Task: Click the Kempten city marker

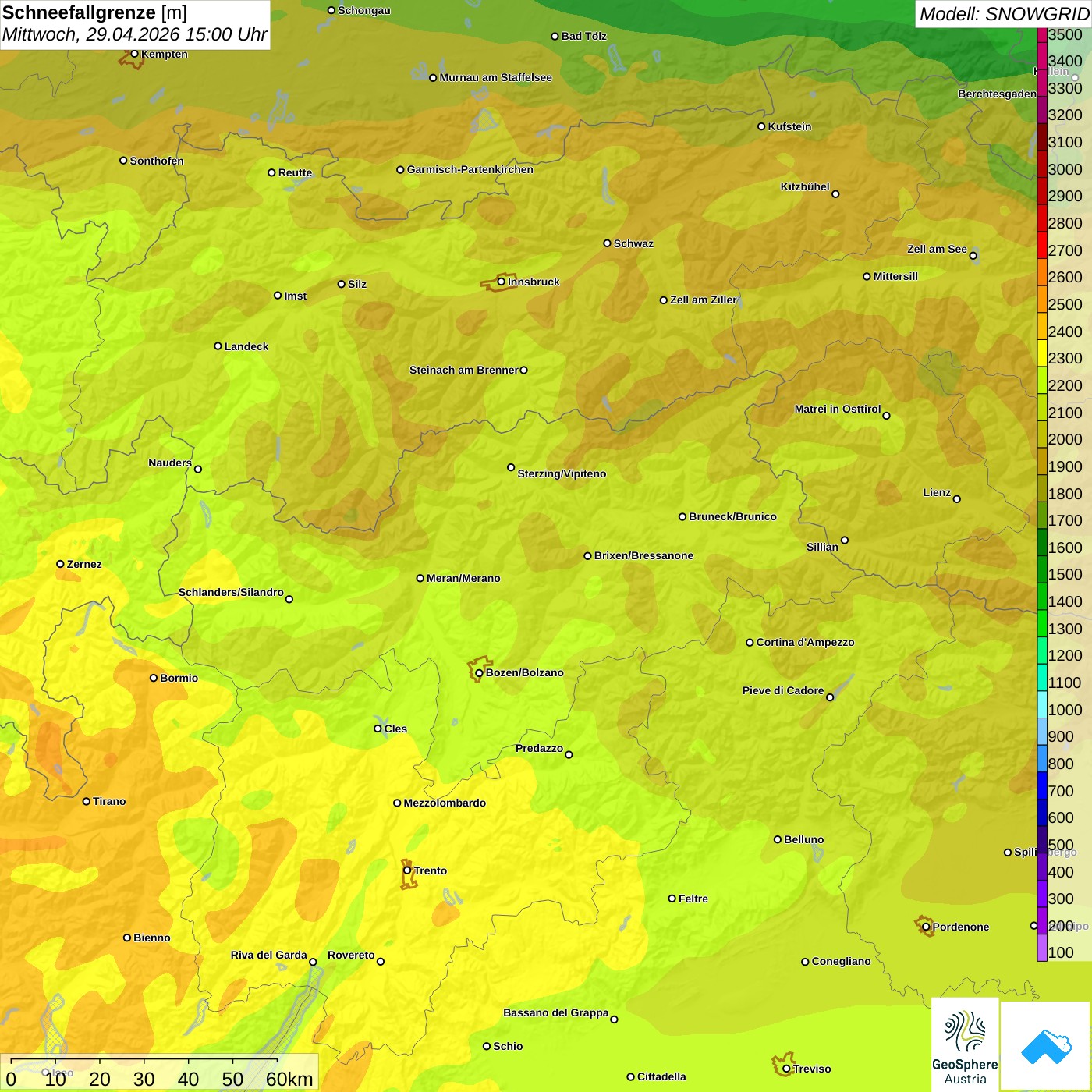Action: click(x=134, y=54)
